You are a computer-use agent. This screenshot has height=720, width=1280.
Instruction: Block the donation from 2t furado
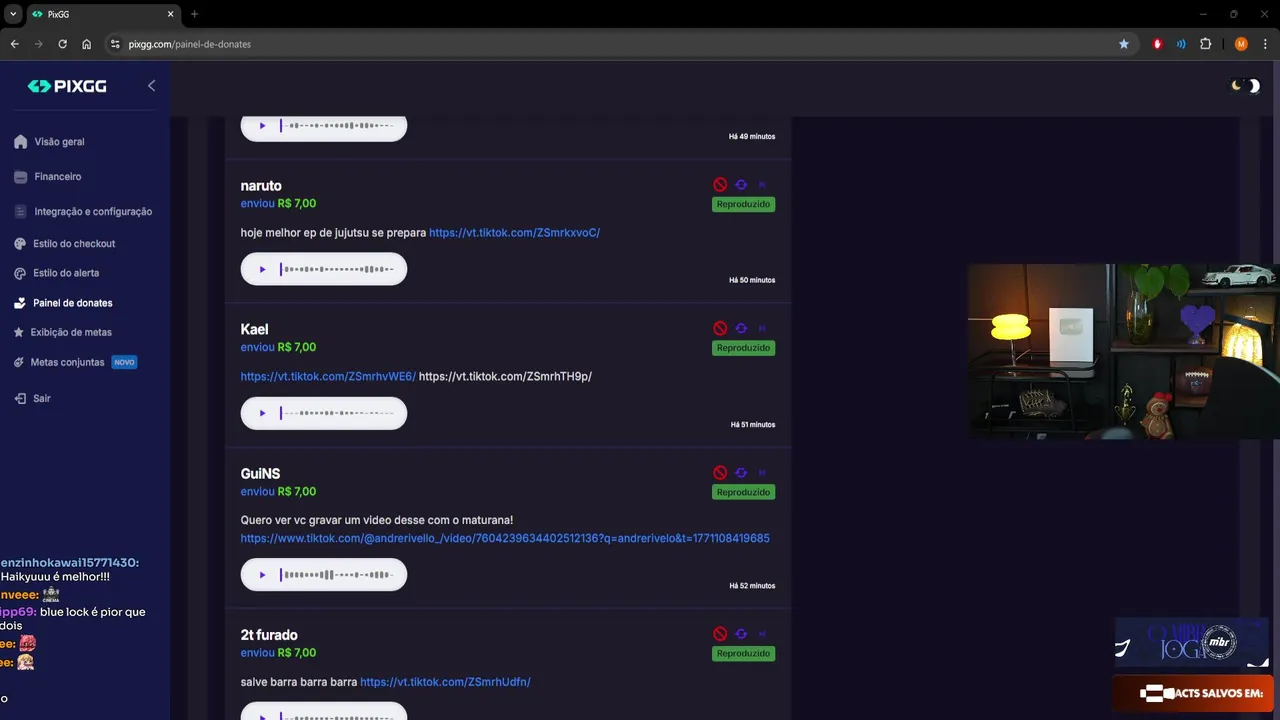tap(720, 634)
